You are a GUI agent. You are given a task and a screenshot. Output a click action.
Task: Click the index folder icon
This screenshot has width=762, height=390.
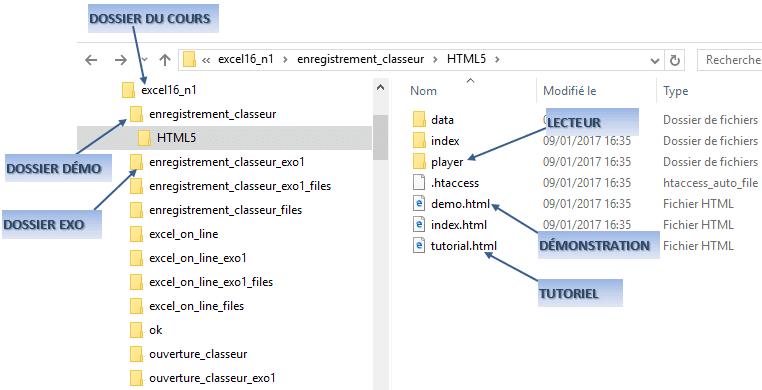419,141
